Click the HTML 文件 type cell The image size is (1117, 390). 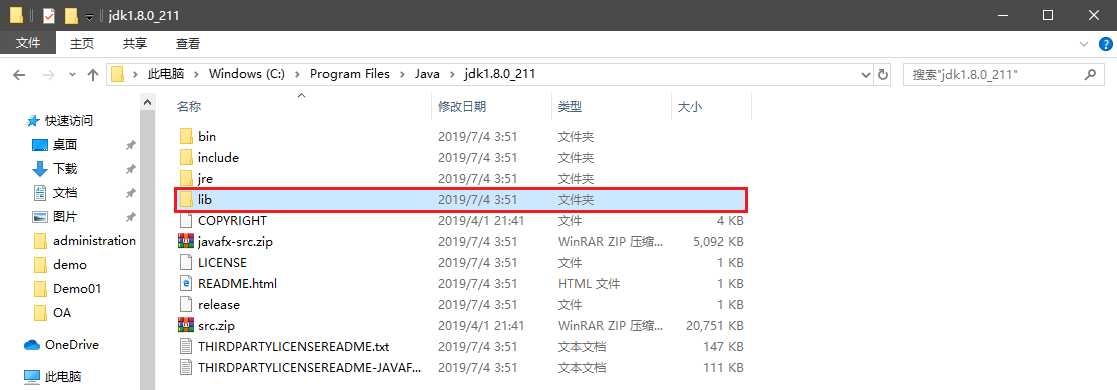coord(588,284)
